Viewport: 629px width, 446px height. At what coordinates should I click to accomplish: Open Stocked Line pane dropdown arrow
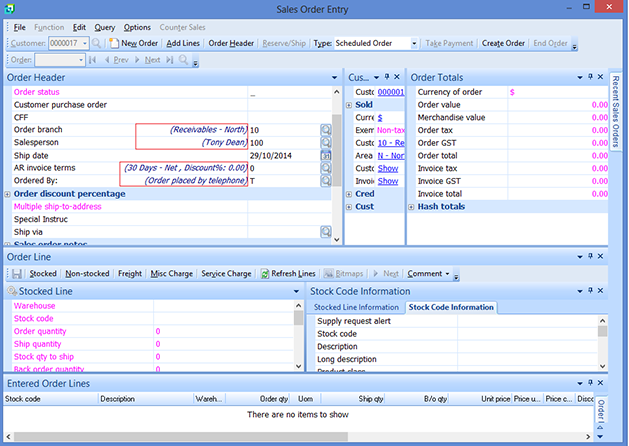coord(296,292)
